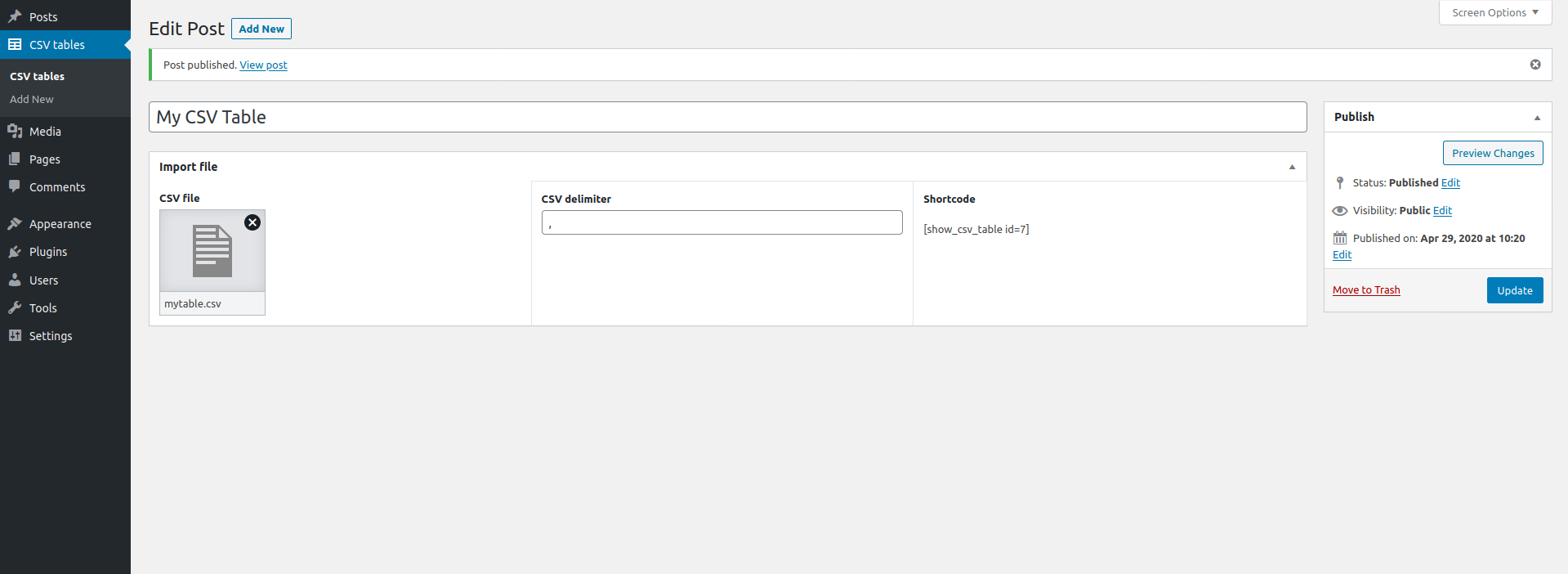Viewport: 1568px width, 574px height.
Task: Remove the mytable.csv file with X icon
Action: 252,222
